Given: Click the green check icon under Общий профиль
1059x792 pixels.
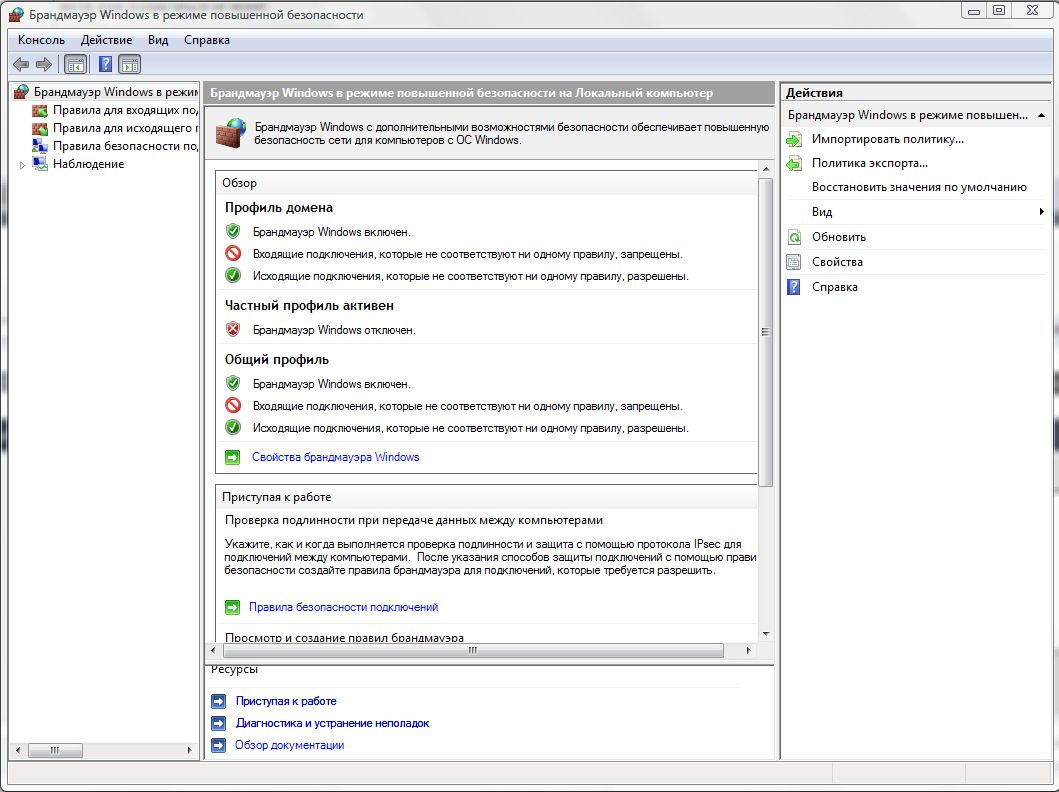Looking at the screenshot, I should (x=233, y=427).
